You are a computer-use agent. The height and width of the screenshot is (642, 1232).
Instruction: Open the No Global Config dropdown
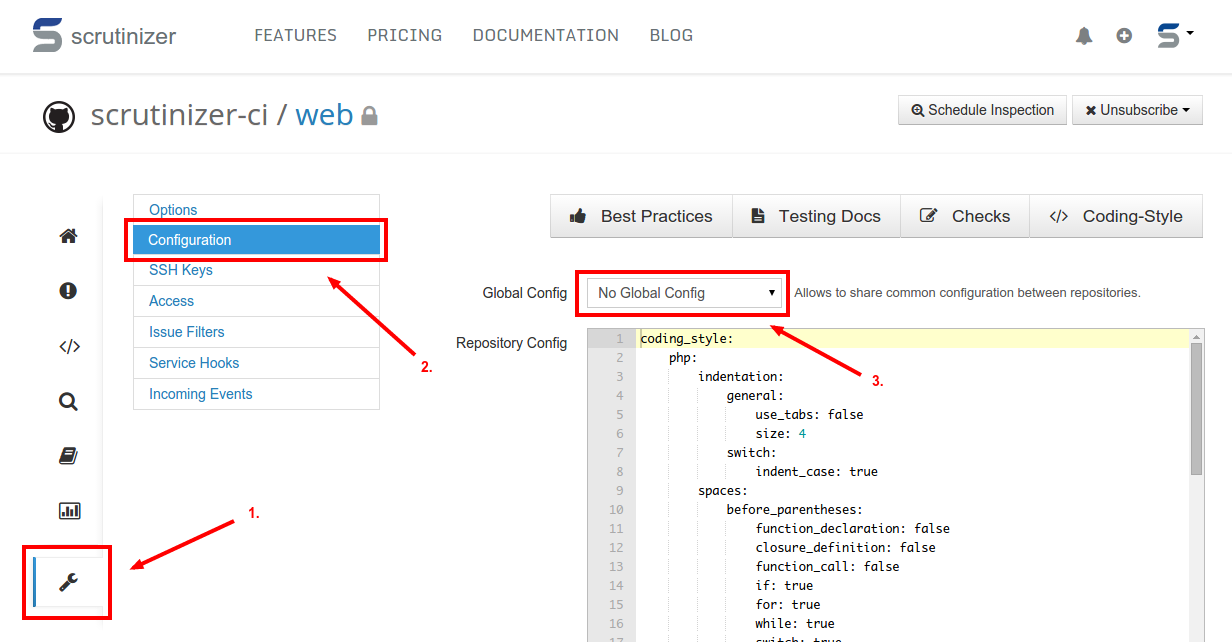[x=684, y=293]
